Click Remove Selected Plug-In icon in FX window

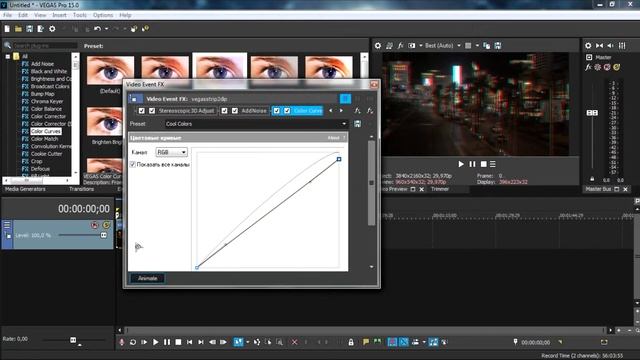(370, 111)
